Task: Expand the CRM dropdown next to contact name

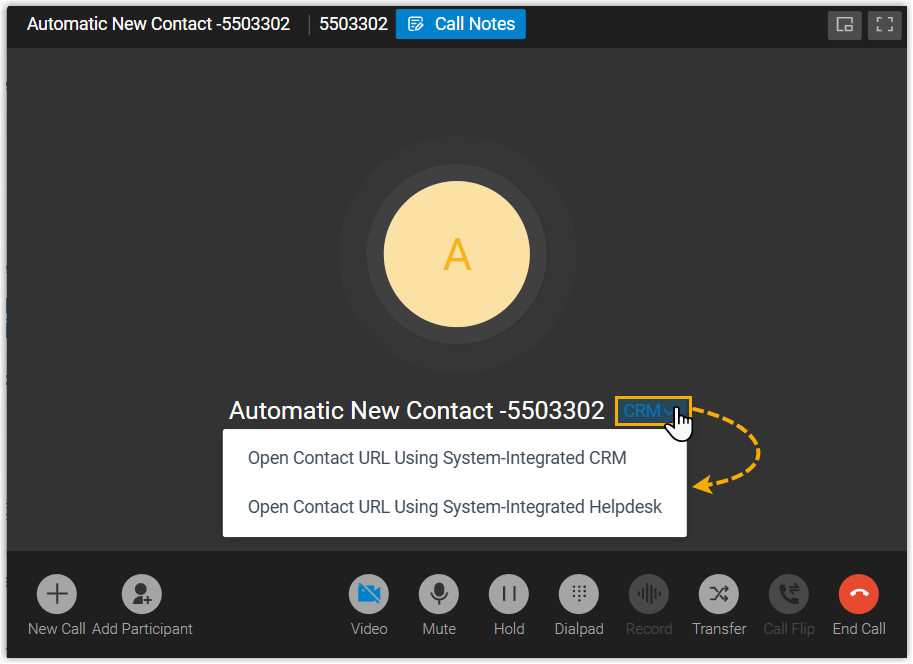Action: pos(652,411)
